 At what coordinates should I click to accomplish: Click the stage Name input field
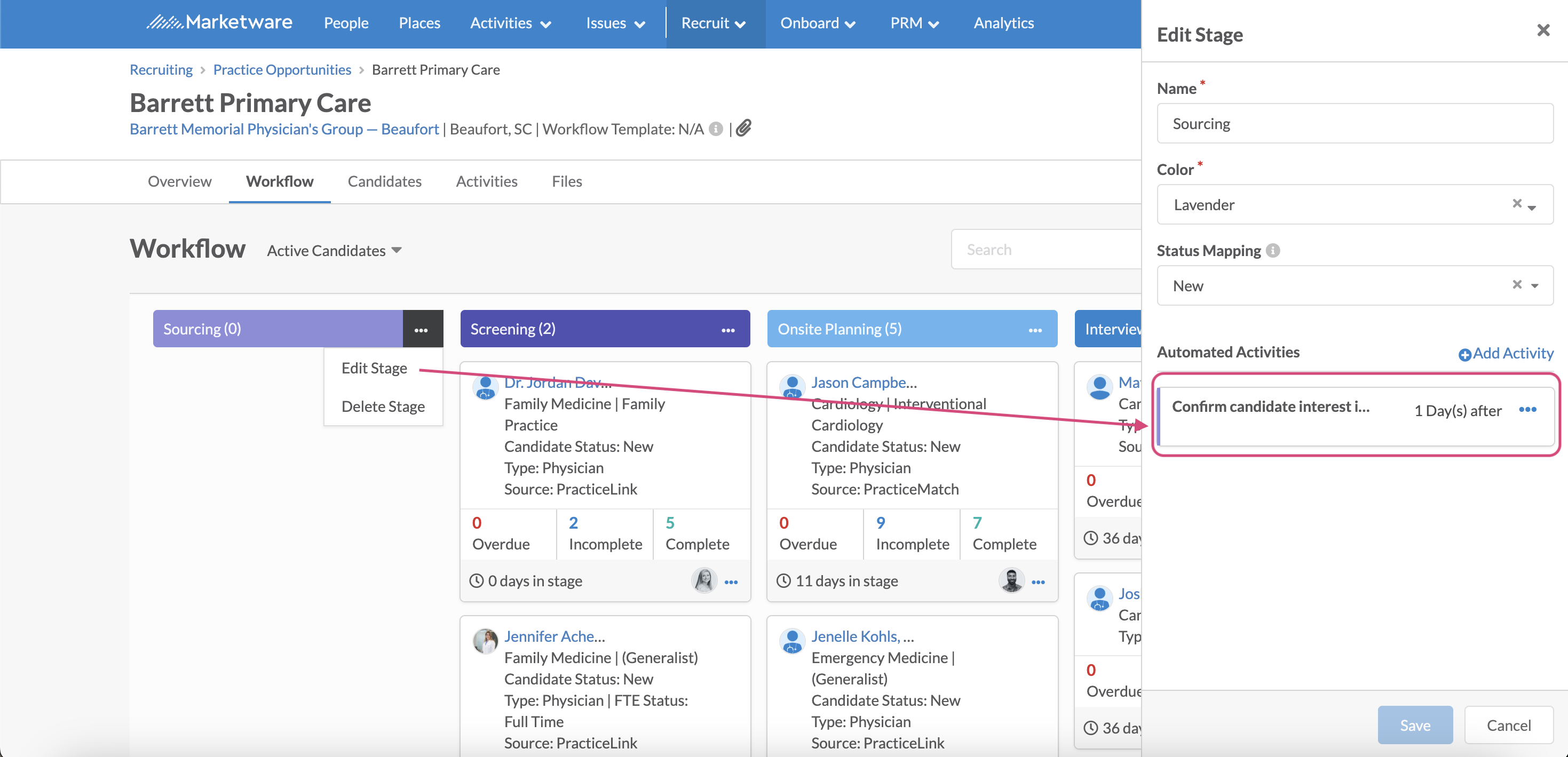(1355, 124)
